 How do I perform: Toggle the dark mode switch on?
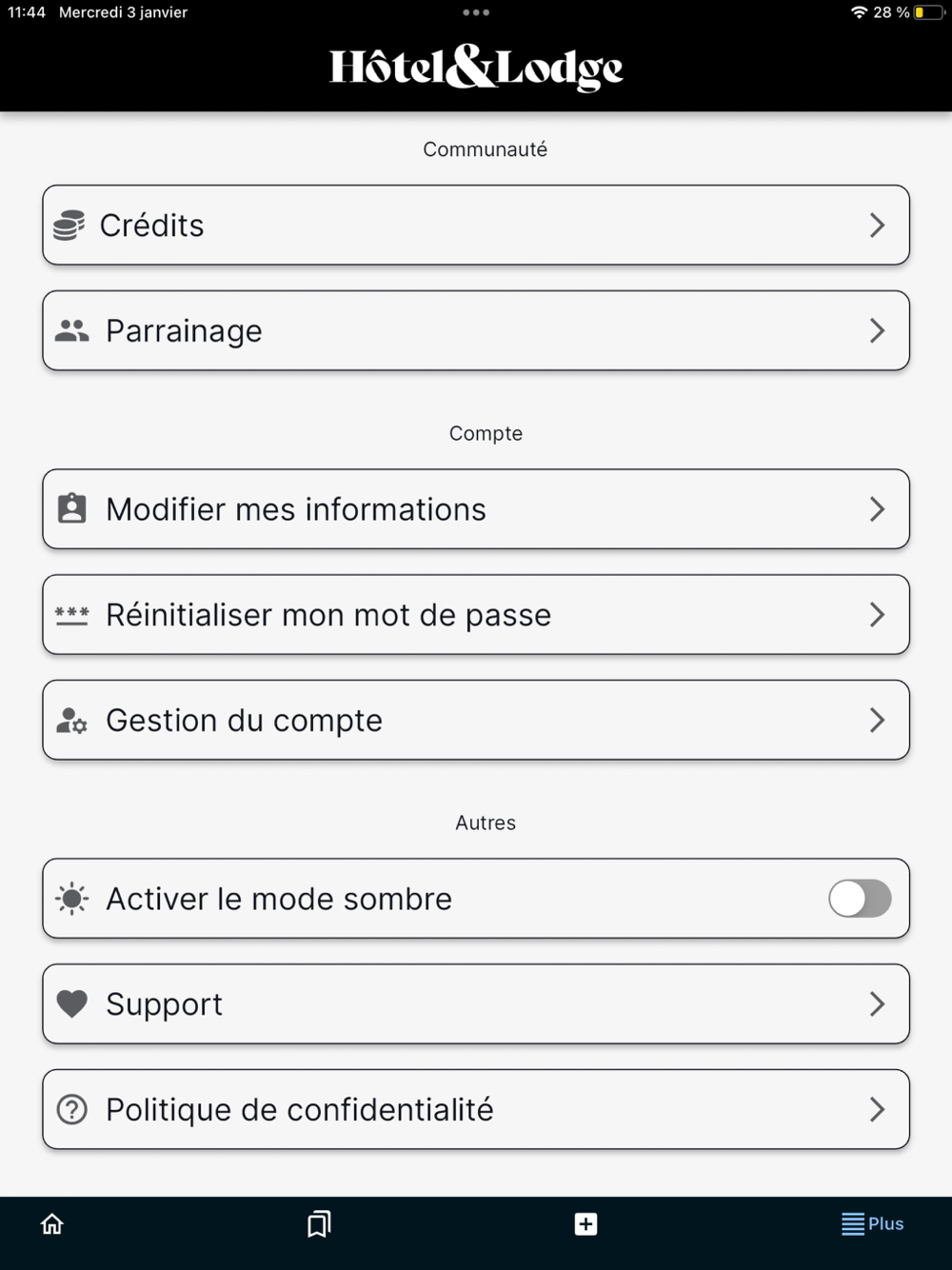tap(860, 899)
